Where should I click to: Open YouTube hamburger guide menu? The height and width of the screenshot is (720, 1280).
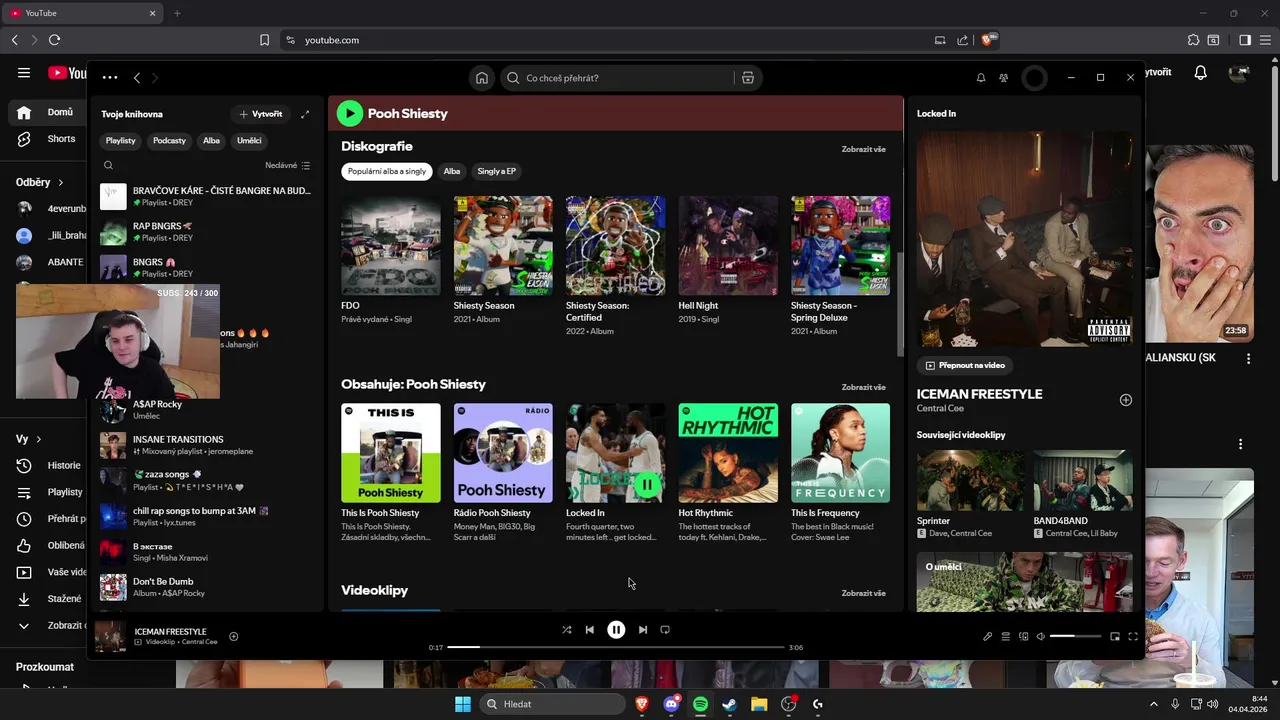24,73
